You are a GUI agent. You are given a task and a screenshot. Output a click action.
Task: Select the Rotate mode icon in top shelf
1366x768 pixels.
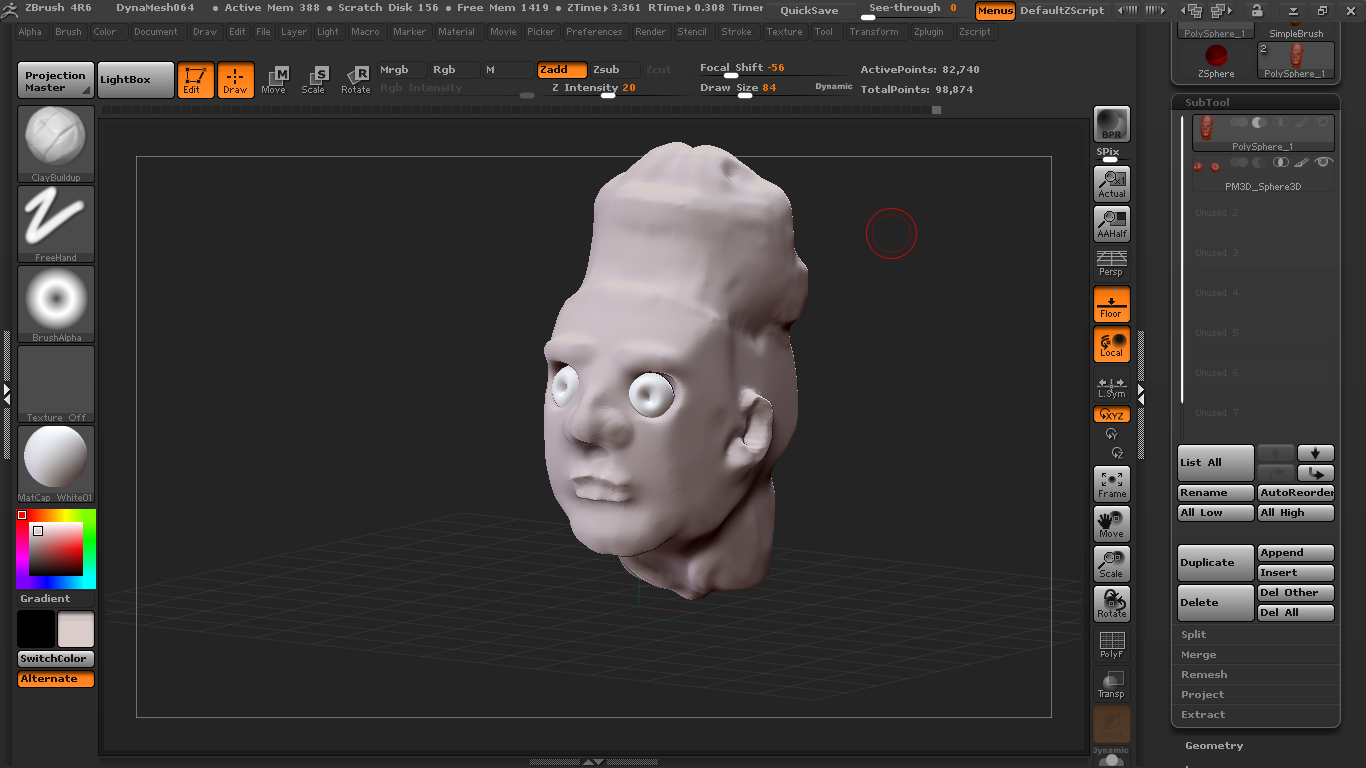click(355, 80)
